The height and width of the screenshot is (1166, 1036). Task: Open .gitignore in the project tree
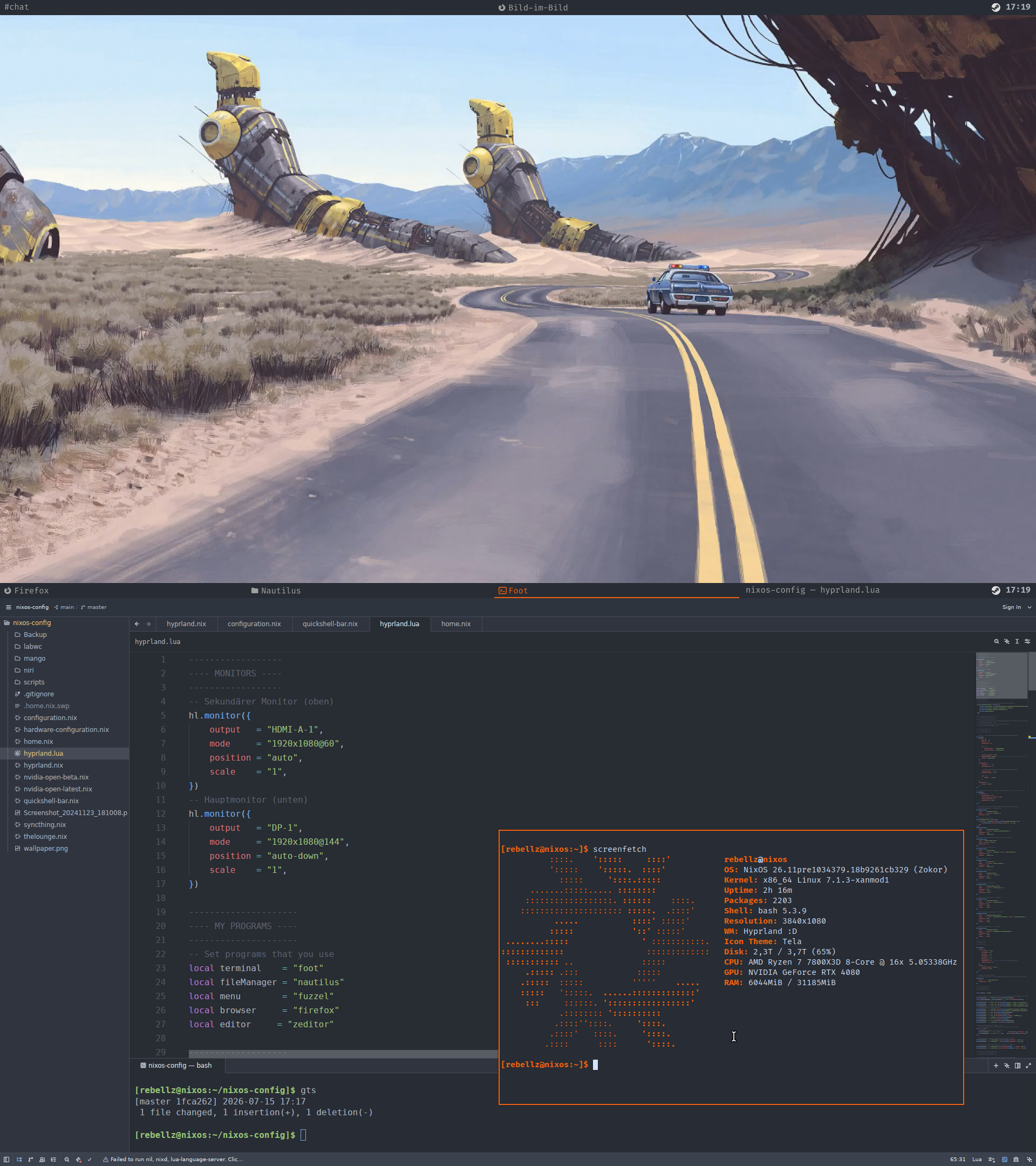pos(64,694)
